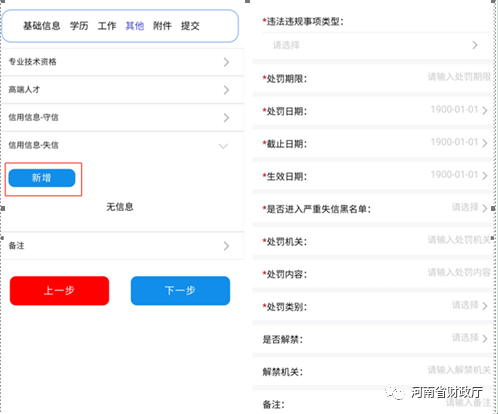
Task: Pick a date for 处罚日期
Action: 459,110
